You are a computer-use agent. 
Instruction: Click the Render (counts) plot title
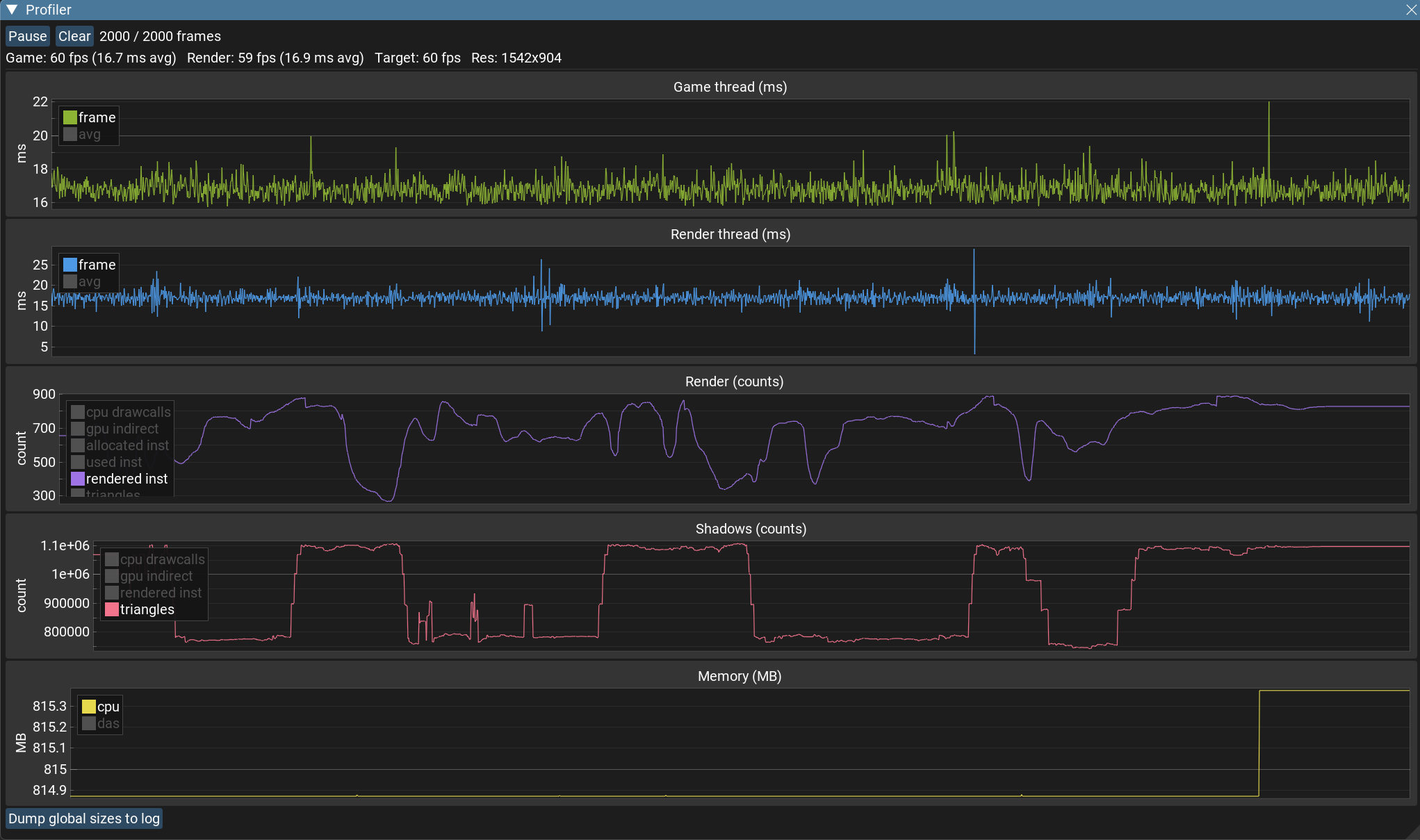(x=734, y=381)
